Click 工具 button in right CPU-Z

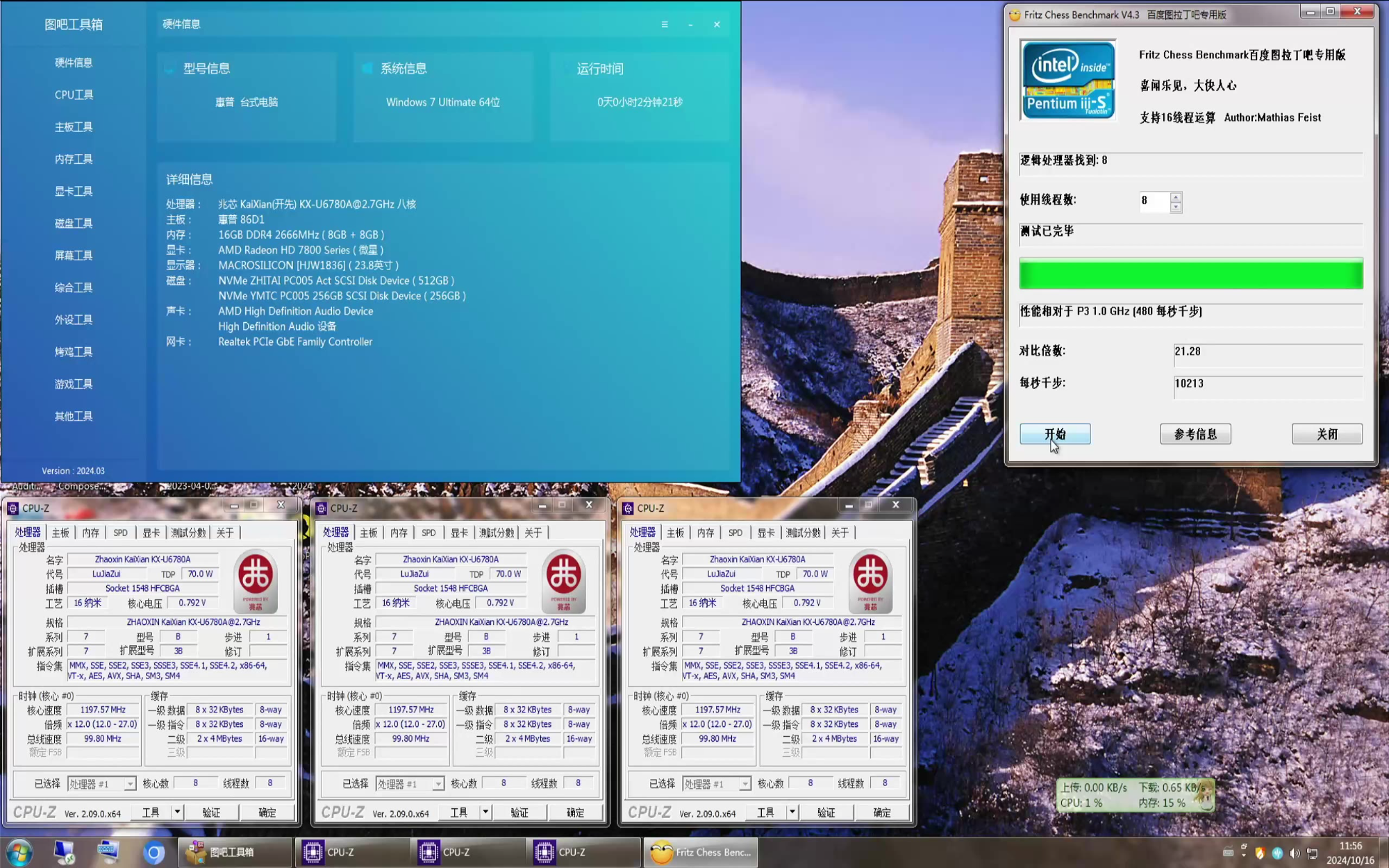765,812
